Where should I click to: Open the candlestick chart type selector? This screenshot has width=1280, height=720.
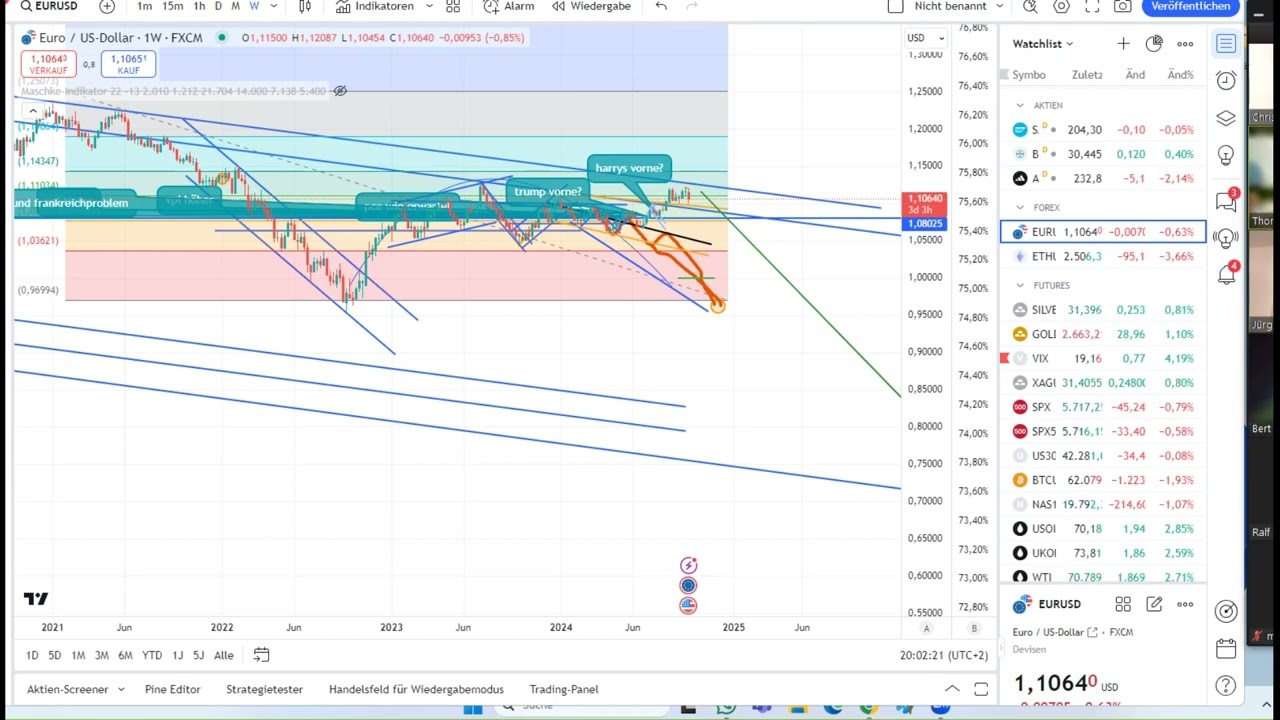click(x=305, y=6)
